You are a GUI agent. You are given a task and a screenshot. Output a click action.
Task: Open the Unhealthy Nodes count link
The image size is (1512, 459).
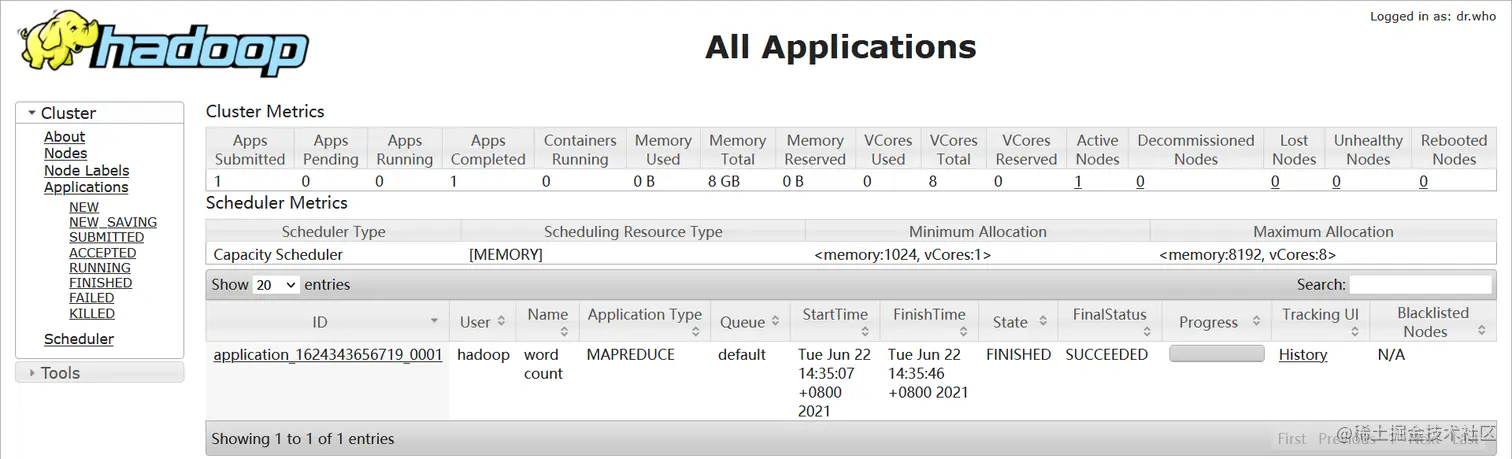tap(1336, 182)
